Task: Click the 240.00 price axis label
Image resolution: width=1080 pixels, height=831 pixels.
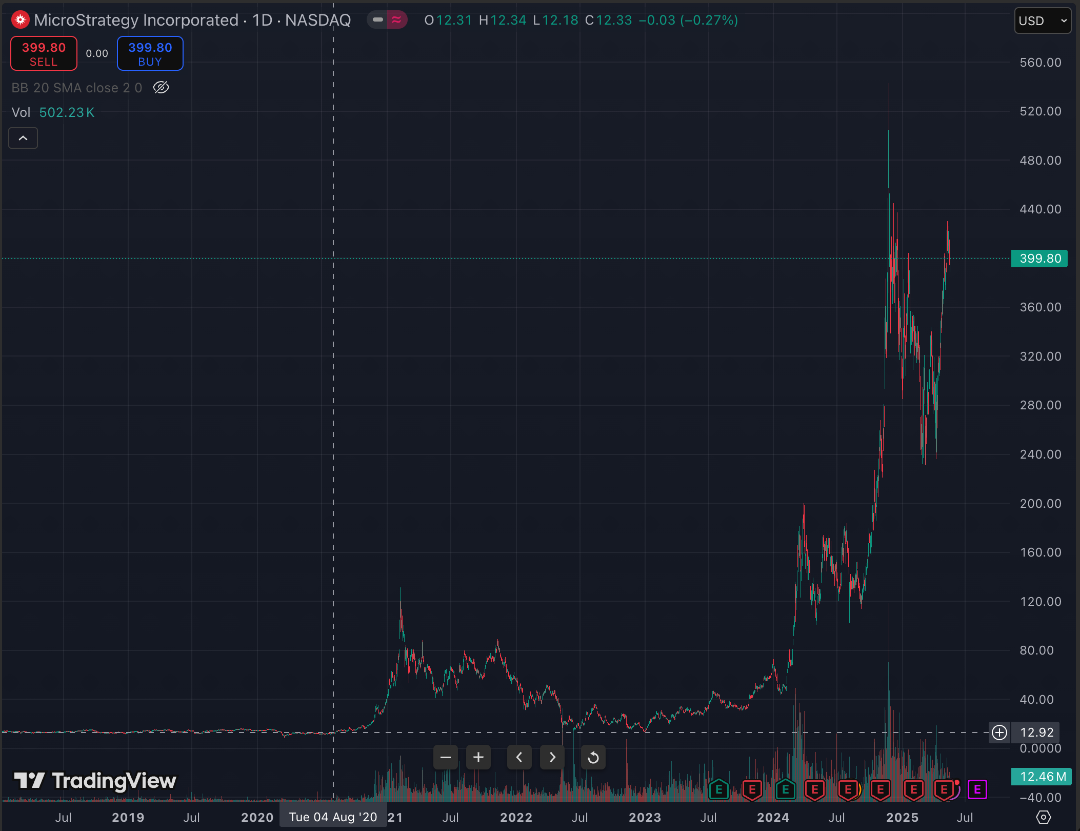Action: [x=1040, y=454]
